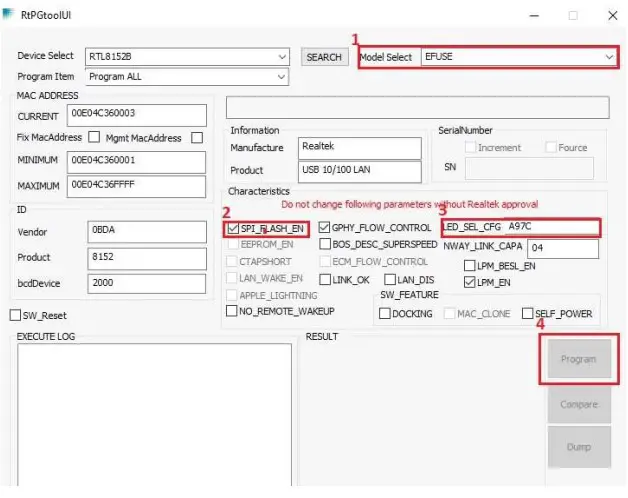
Task: Click the disabled LAN_WAKE_EN checkbox
Action: tap(232, 278)
